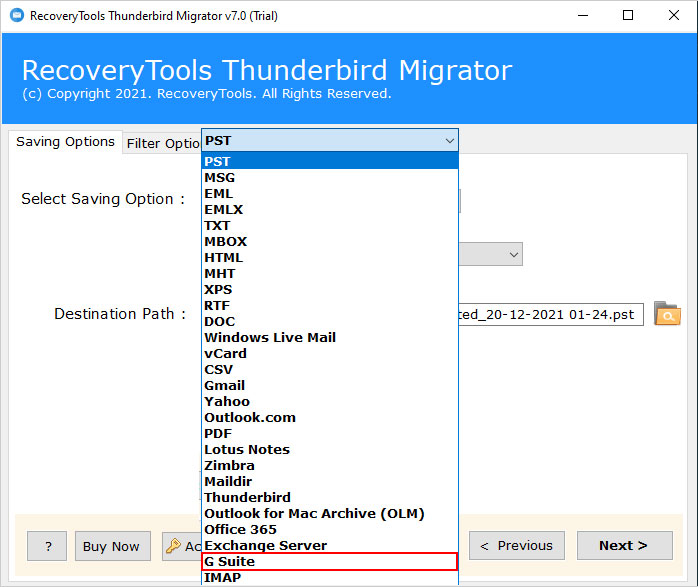Click the Next > button

click(625, 546)
